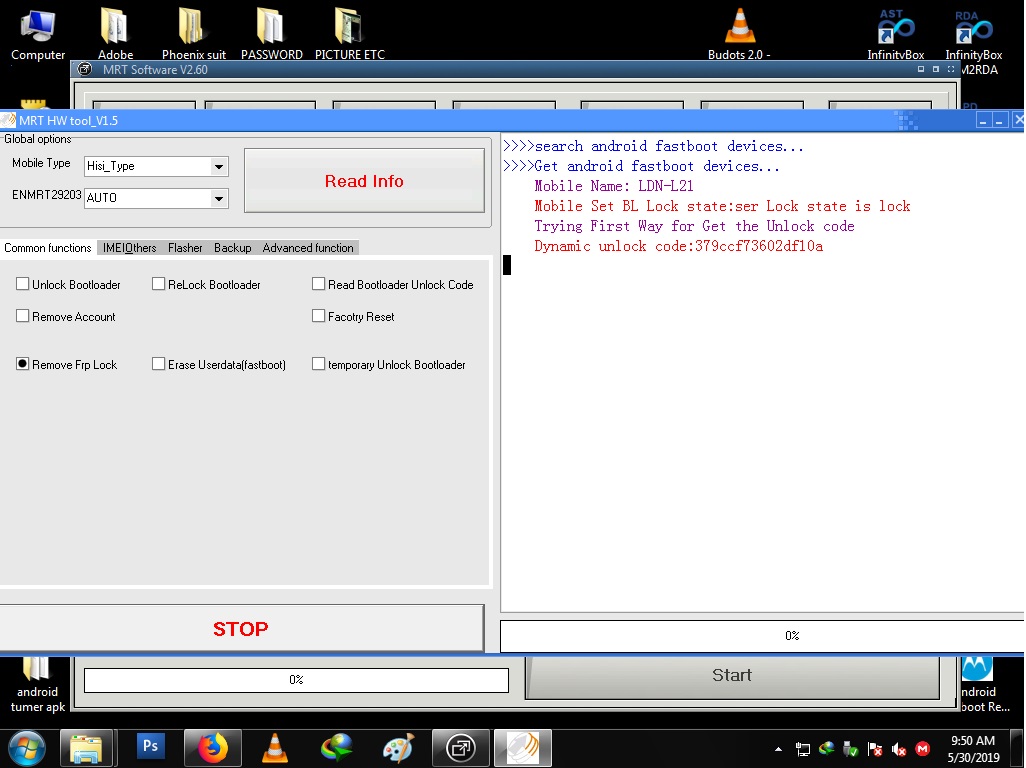Switch to MRT HW tool taskbar button

[x=522, y=748]
